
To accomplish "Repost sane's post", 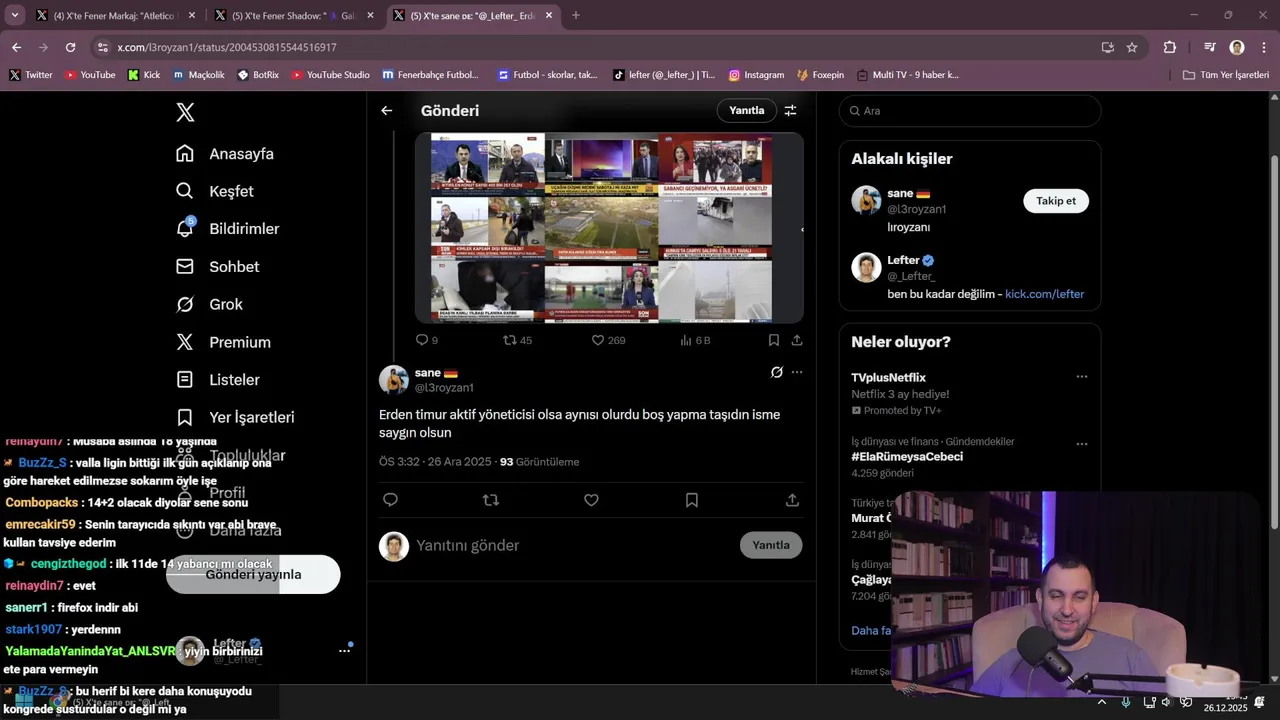I will pos(491,500).
